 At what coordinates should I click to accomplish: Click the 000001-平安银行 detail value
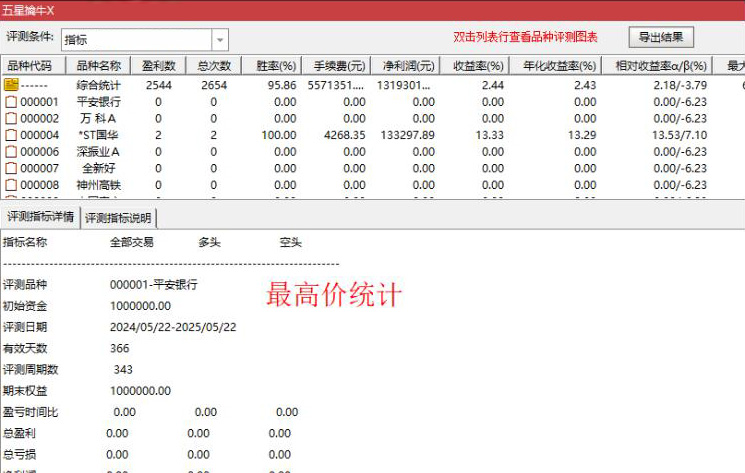pyautogui.click(x=153, y=285)
